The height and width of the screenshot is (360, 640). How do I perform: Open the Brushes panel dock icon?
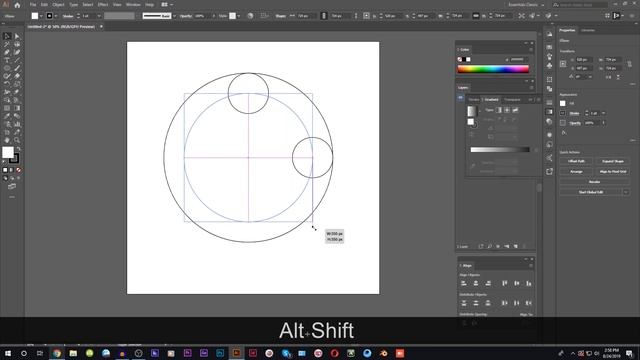pyautogui.click(x=549, y=56)
